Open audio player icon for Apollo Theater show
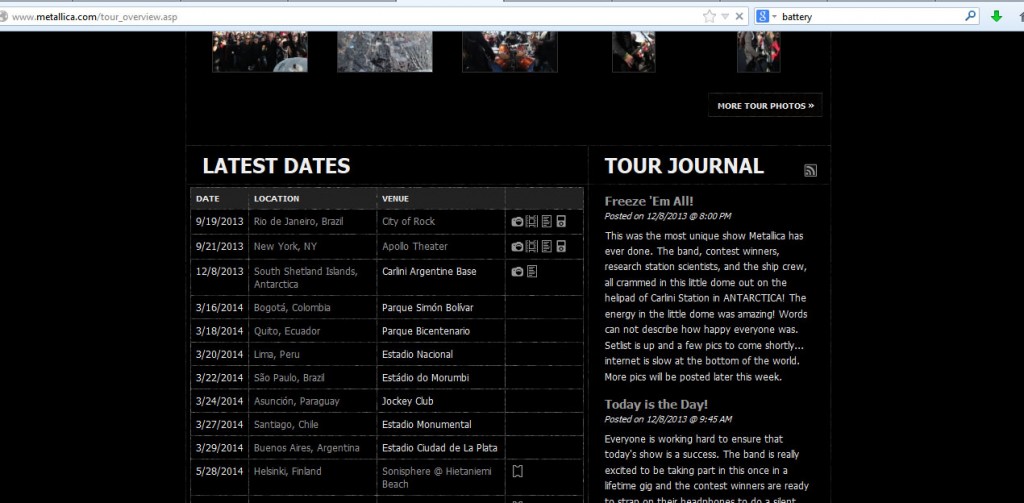The image size is (1024, 503). pos(561,246)
